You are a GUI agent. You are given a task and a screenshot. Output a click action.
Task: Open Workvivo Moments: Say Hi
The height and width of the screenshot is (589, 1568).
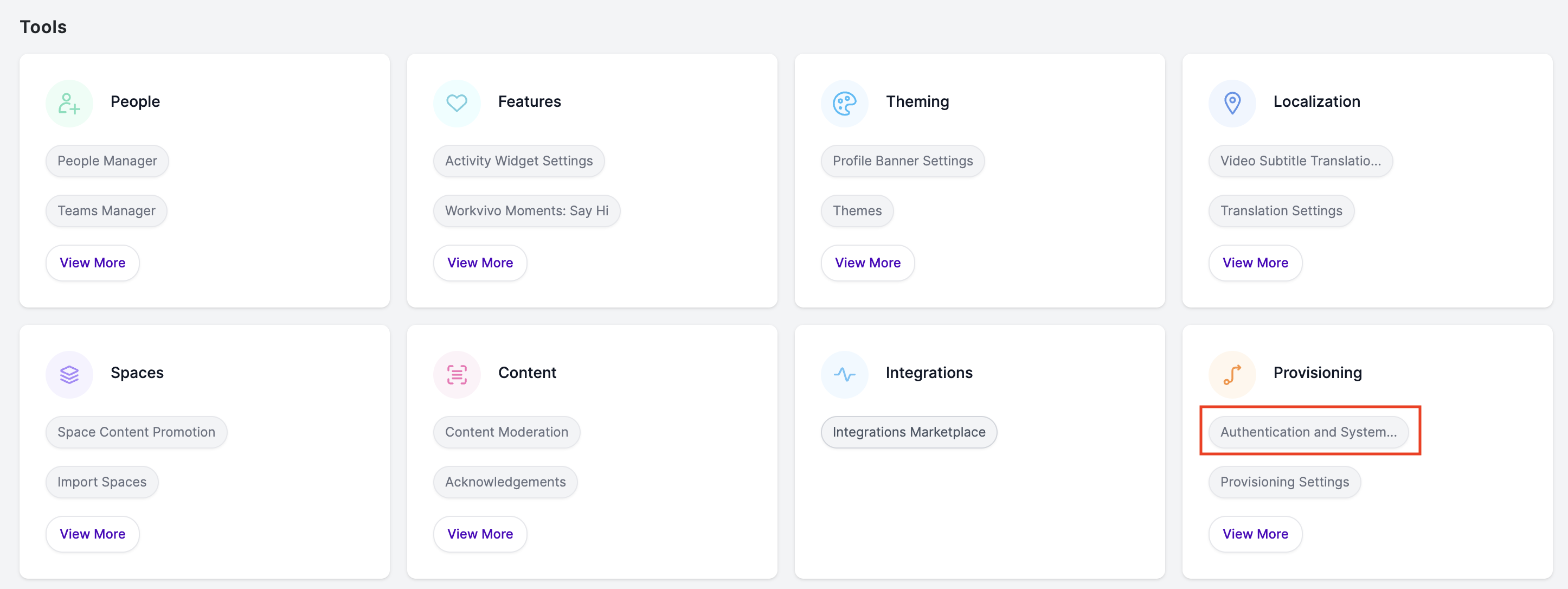click(526, 211)
